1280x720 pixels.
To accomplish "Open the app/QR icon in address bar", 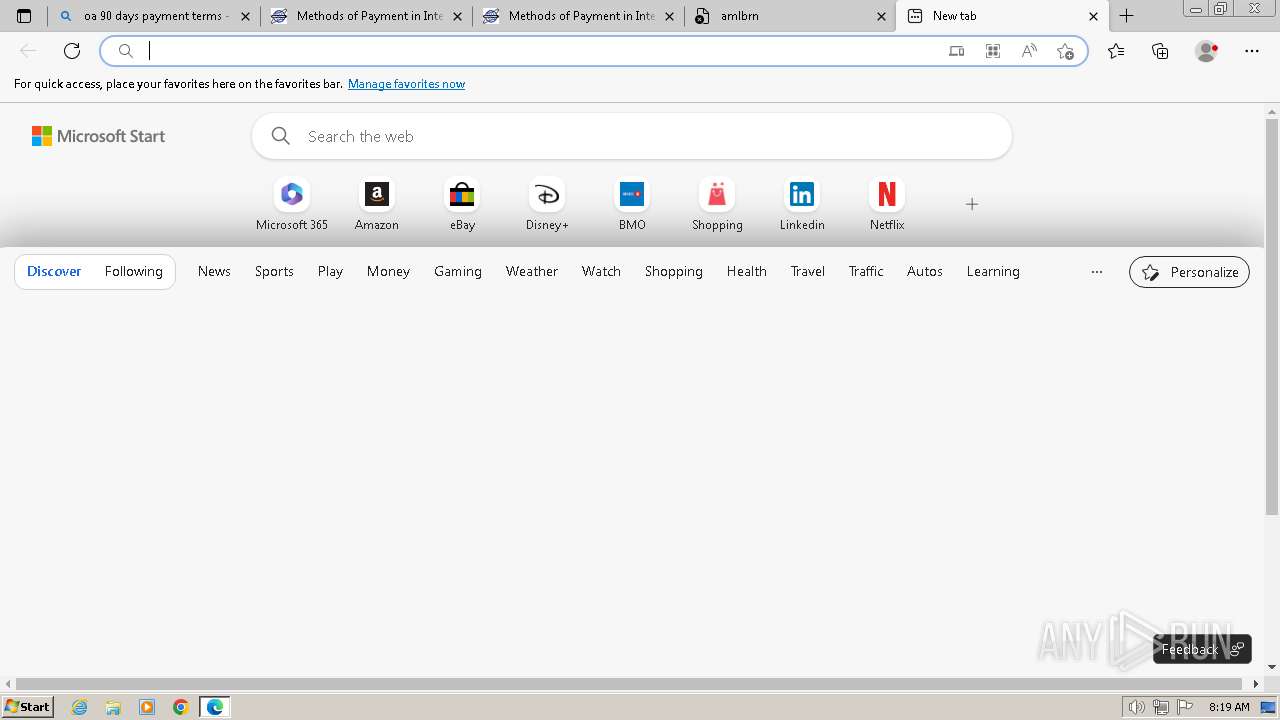I will pos(993,51).
